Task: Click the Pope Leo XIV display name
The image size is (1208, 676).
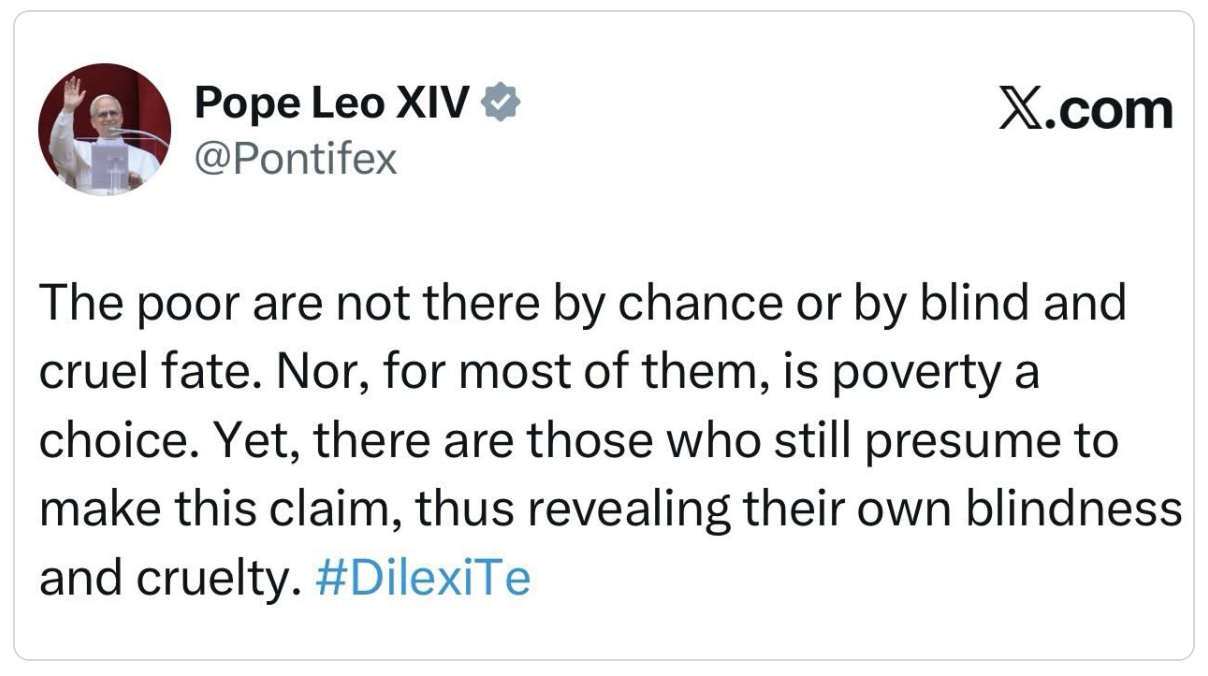Action: point(331,103)
